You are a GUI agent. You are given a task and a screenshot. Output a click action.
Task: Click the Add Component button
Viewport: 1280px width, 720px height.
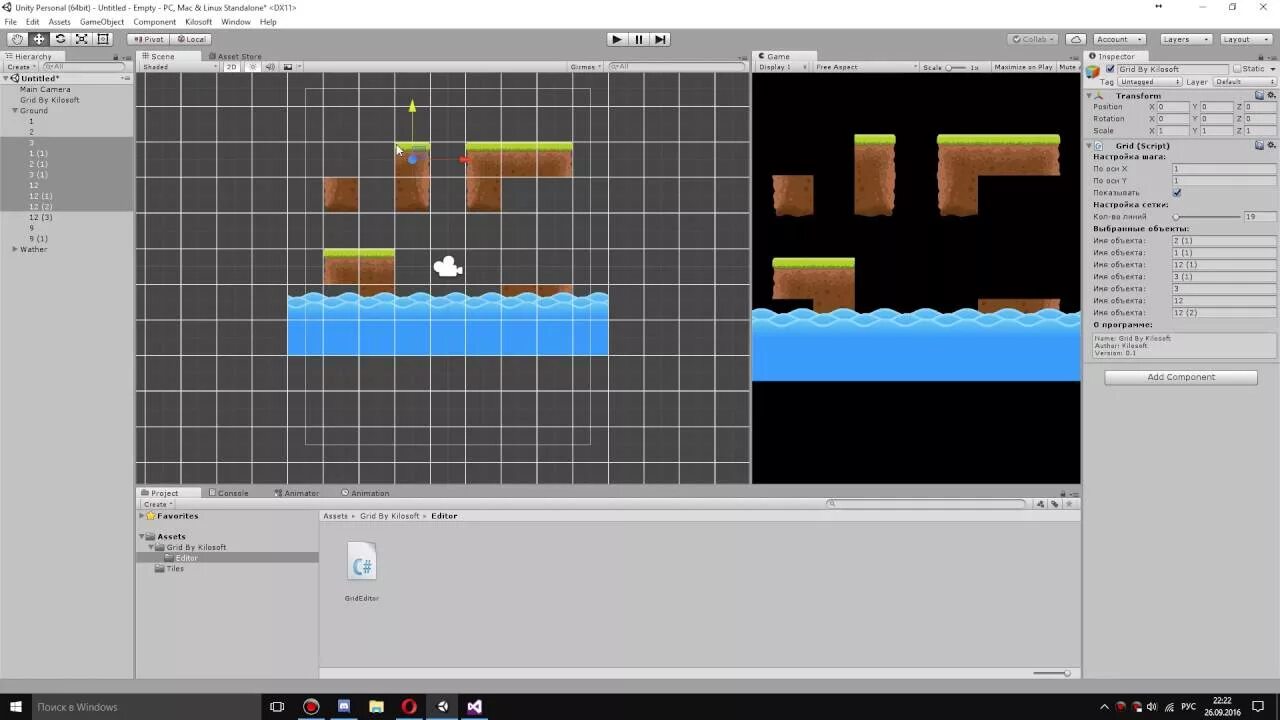[1180, 377]
